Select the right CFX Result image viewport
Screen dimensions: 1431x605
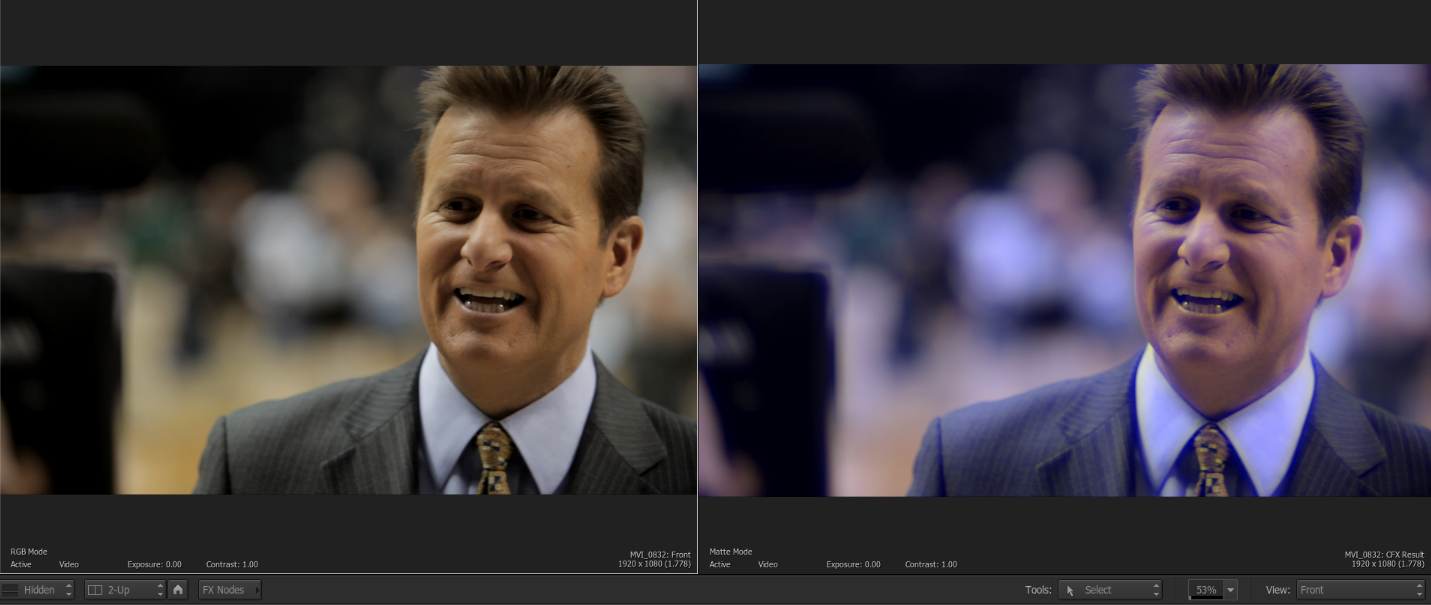(x=1064, y=280)
